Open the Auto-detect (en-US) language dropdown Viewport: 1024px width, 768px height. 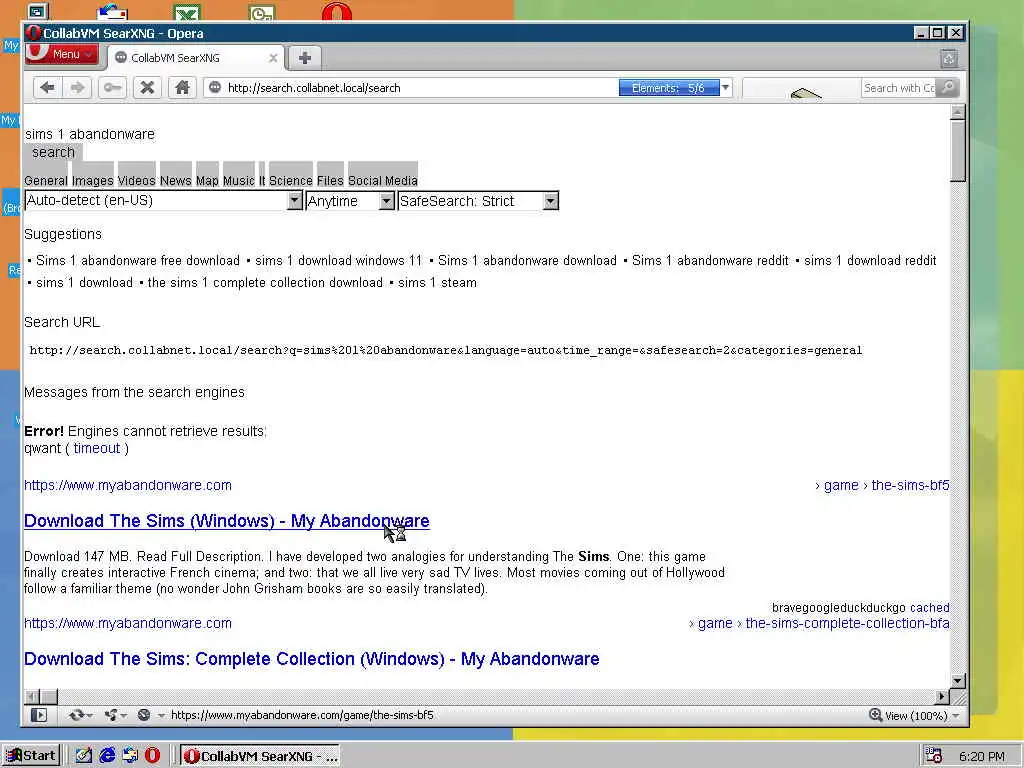tap(163, 200)
